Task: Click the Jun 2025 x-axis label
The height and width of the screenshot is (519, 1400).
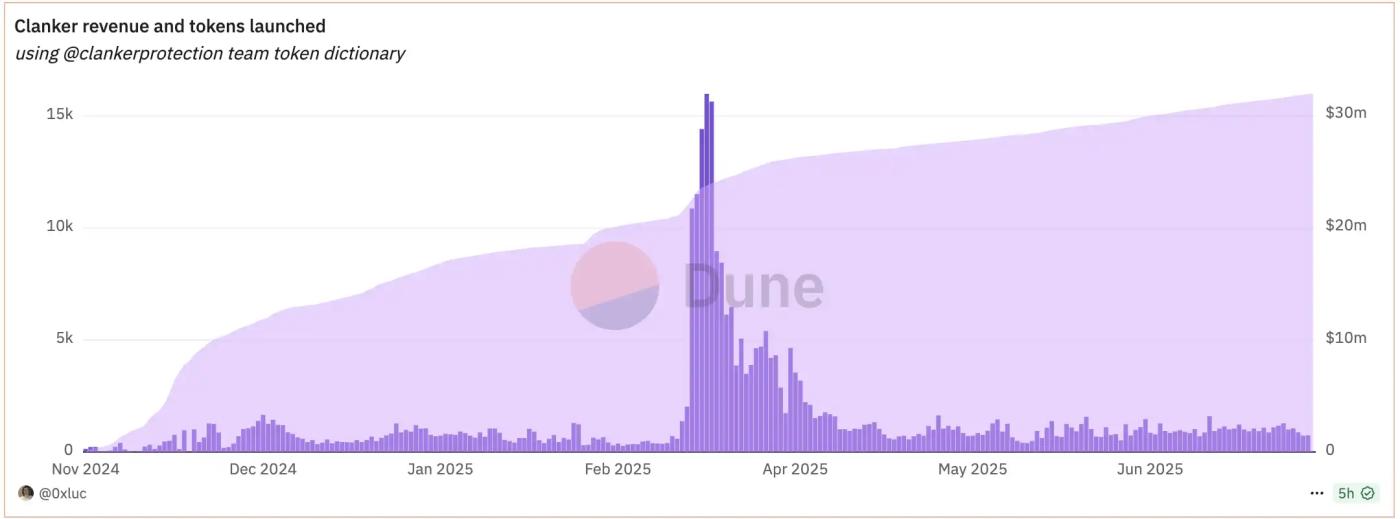Action: click(1150, 468)
